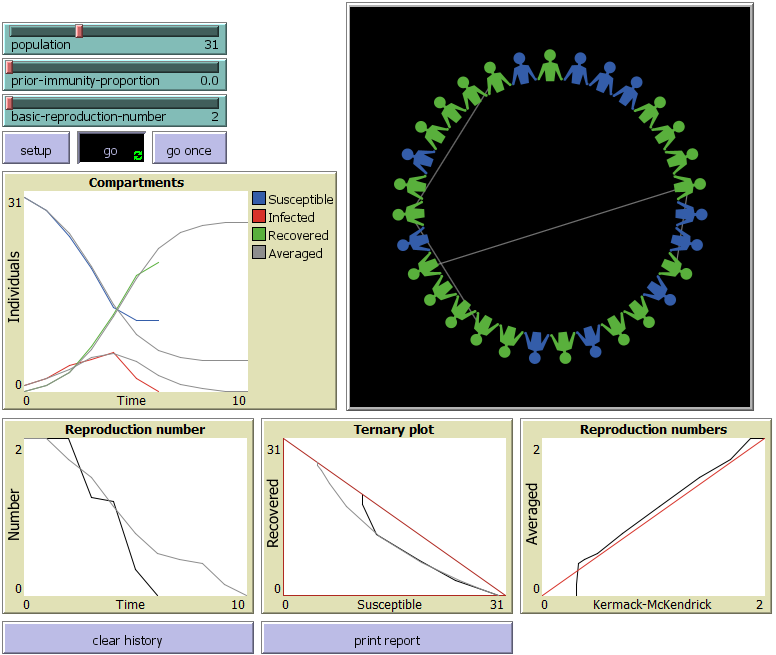This screenshot has width=776, height=655.
Task: Click the clear history button
Action: tap(128, 638)
